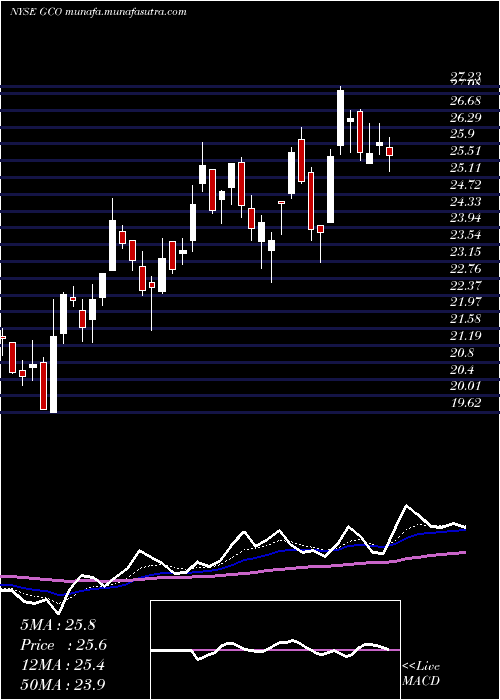Viewport: 500px width, 700px height.
Task: Click the 20.01 price axis label
Action: 465,386
